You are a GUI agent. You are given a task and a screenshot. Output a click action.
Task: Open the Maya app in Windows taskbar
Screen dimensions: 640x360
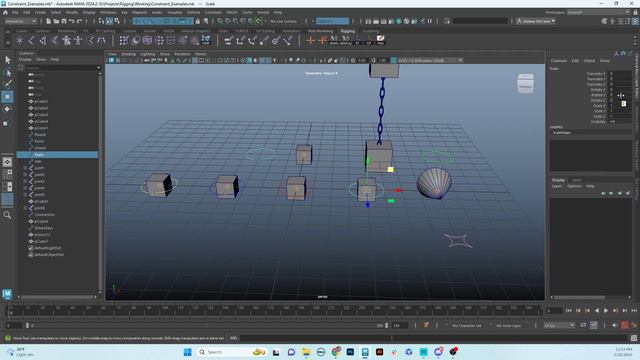[x=365, y=352]
